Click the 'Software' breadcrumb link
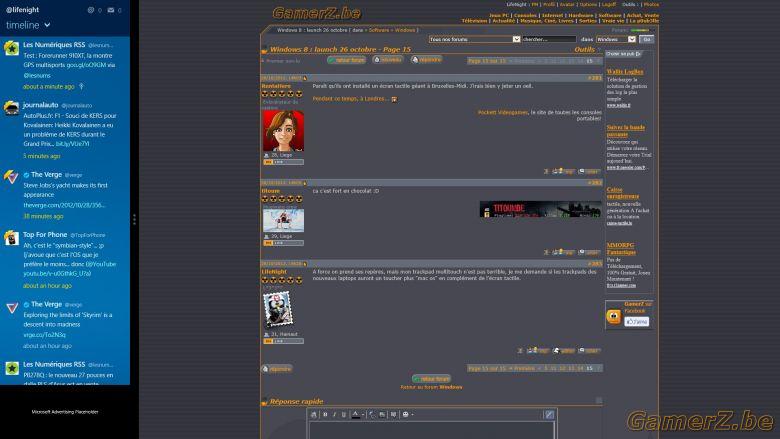The image size is (780, 439). [379, 30]
